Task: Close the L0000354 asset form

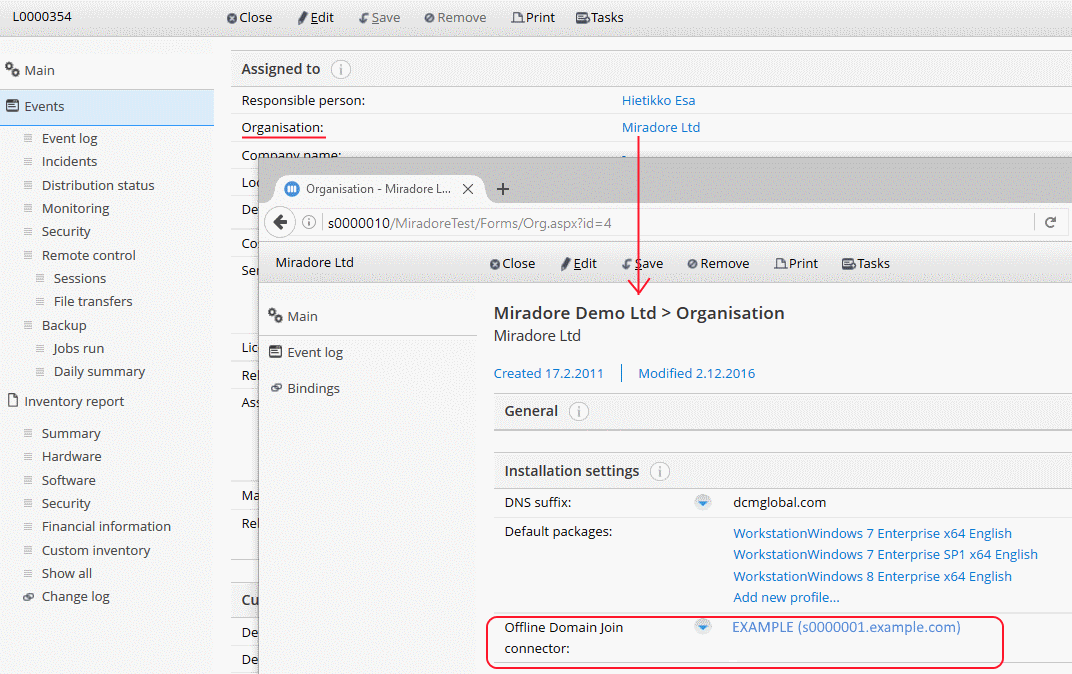Action: [250, 18]
